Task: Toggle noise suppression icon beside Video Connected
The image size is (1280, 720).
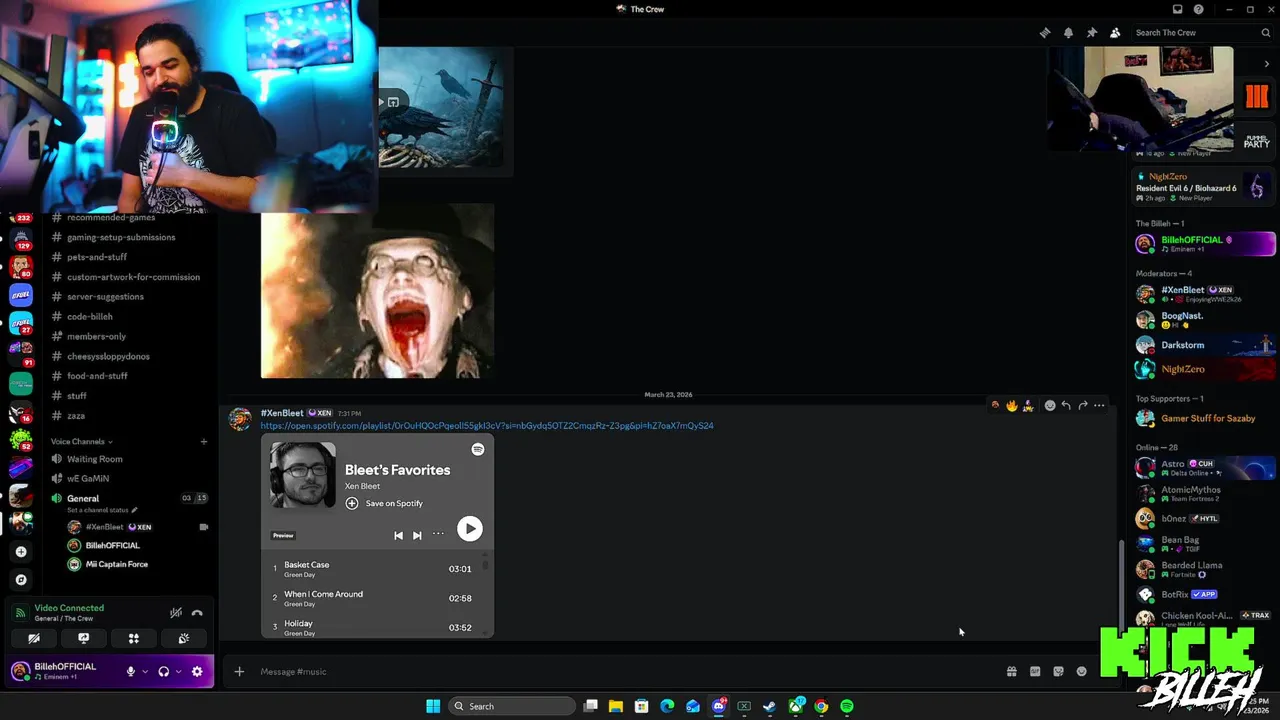Action: tap(175, 613)
